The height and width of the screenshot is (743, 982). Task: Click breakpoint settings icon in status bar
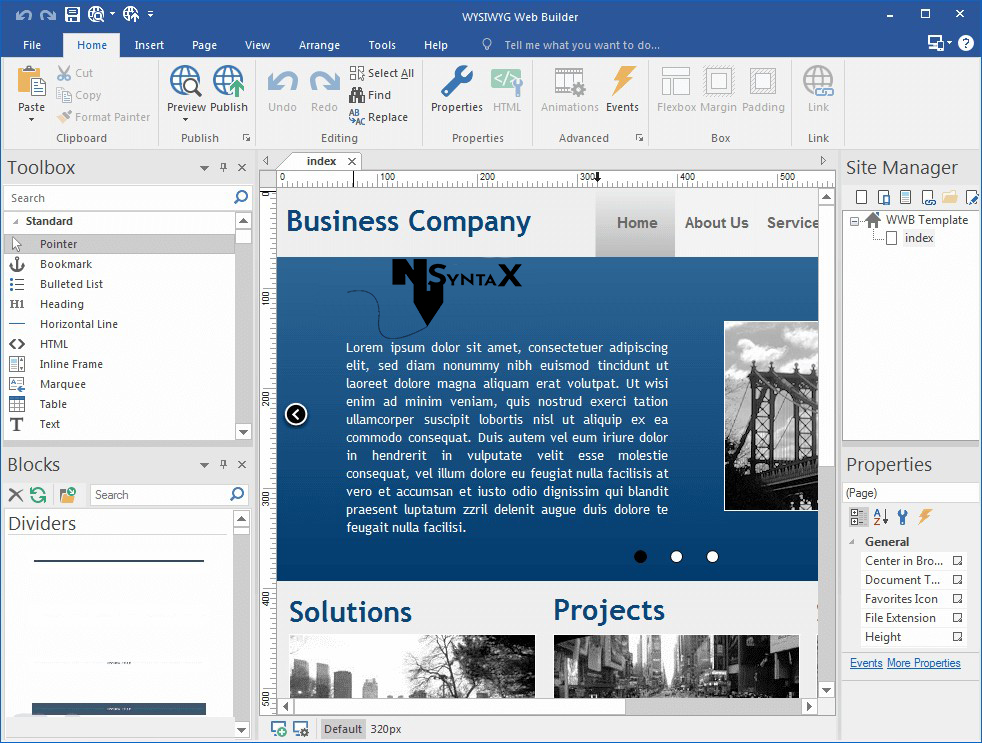click(301, 729)
